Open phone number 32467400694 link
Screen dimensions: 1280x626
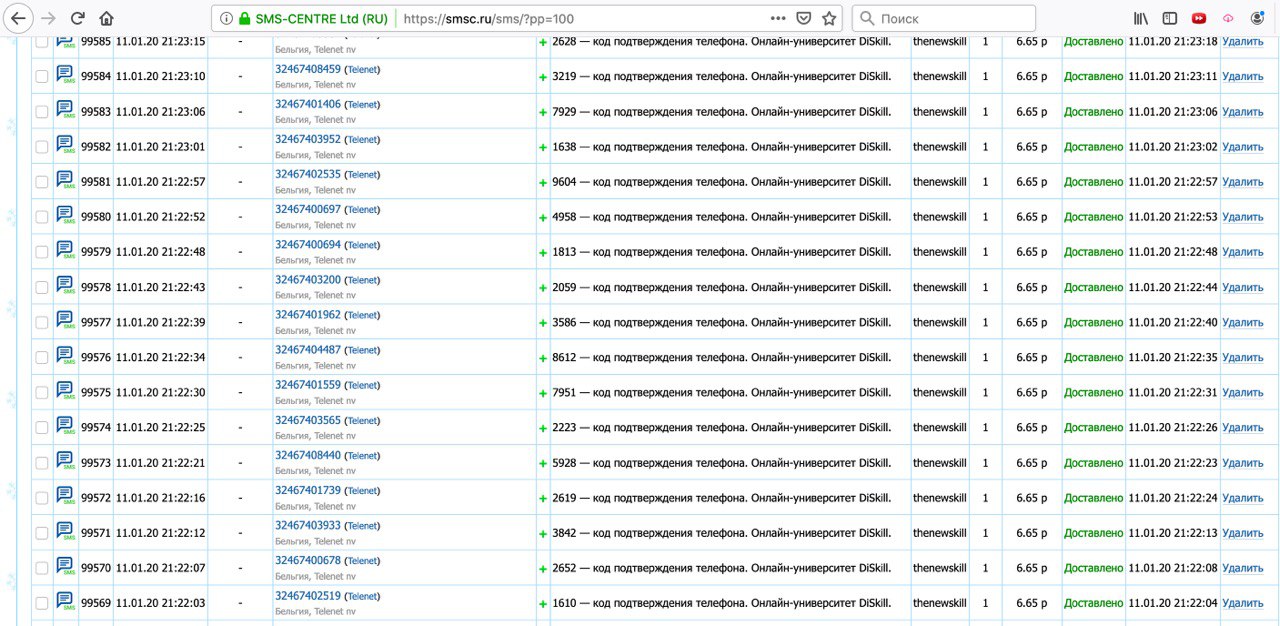click(x=308, y=244)
